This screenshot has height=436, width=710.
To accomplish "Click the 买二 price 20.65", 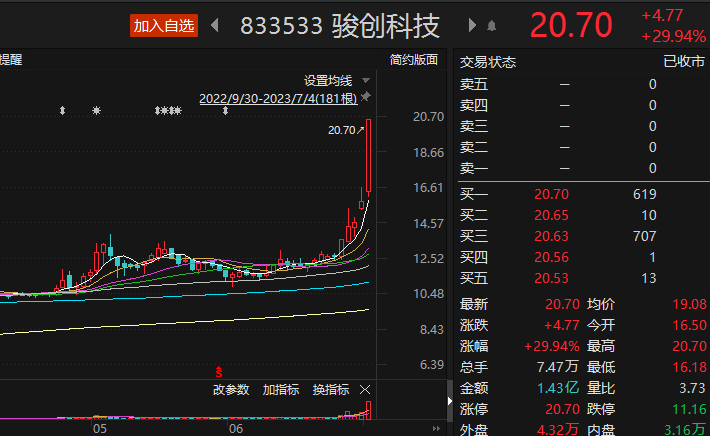I will point(551,215).
